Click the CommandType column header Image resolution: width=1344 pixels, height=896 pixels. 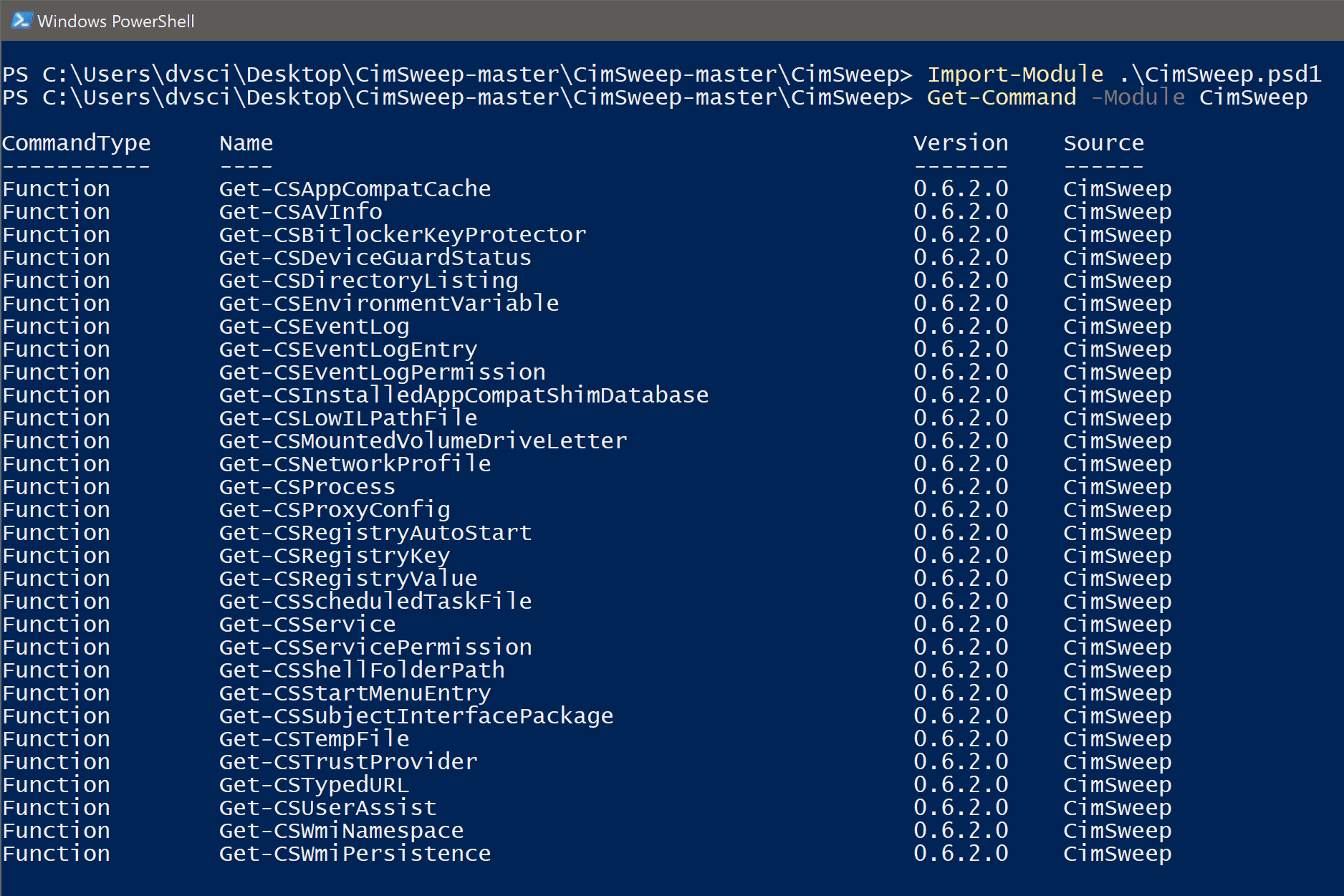76,144
